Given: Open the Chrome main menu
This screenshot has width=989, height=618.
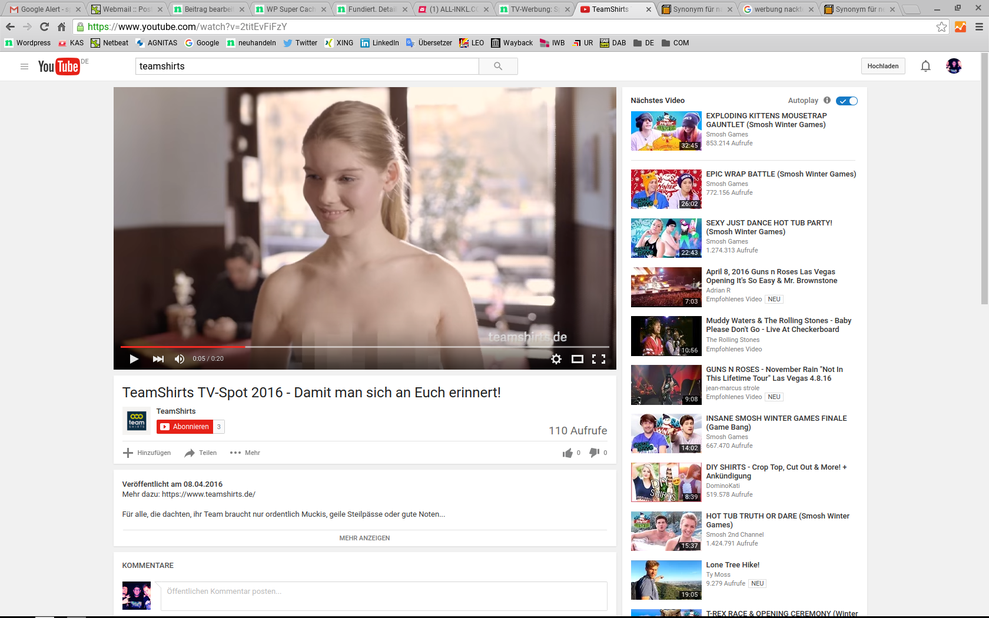Looking at the screenshot, I should [979, 26].
